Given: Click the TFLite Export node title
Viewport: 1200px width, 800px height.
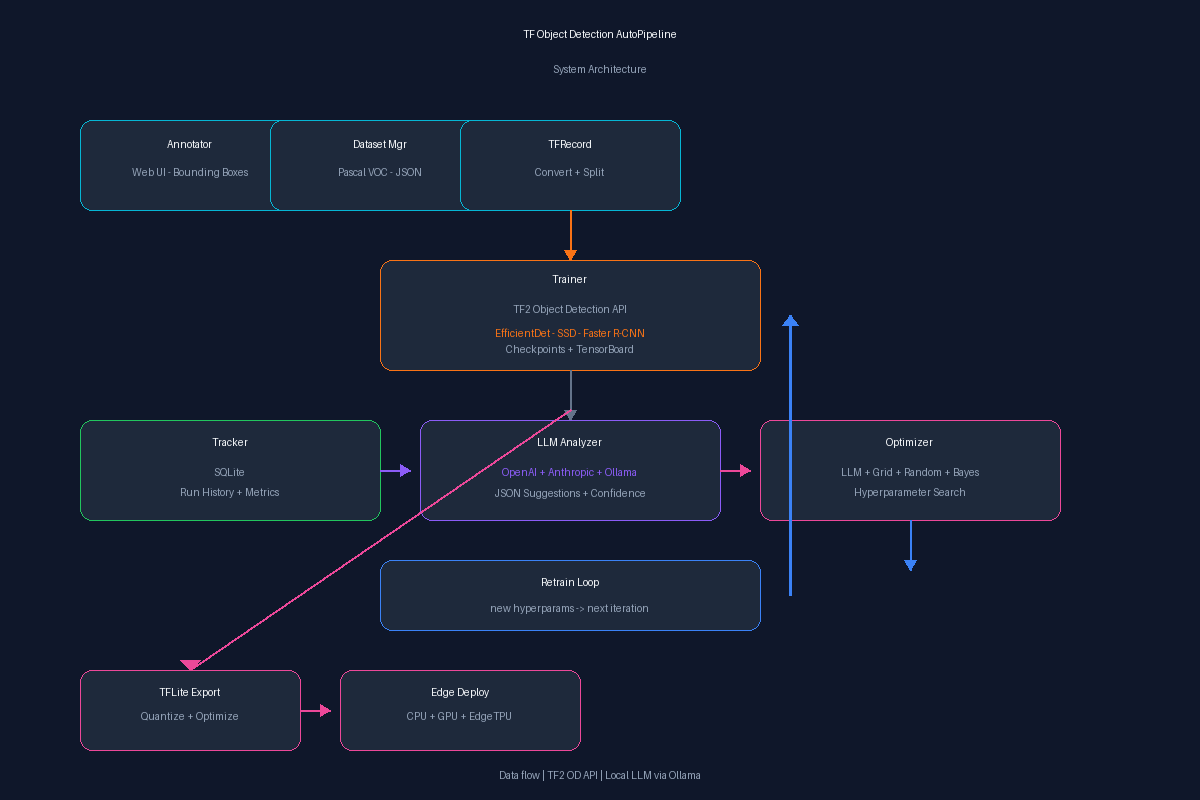Looking at the screenshot, I should (190, 693).
